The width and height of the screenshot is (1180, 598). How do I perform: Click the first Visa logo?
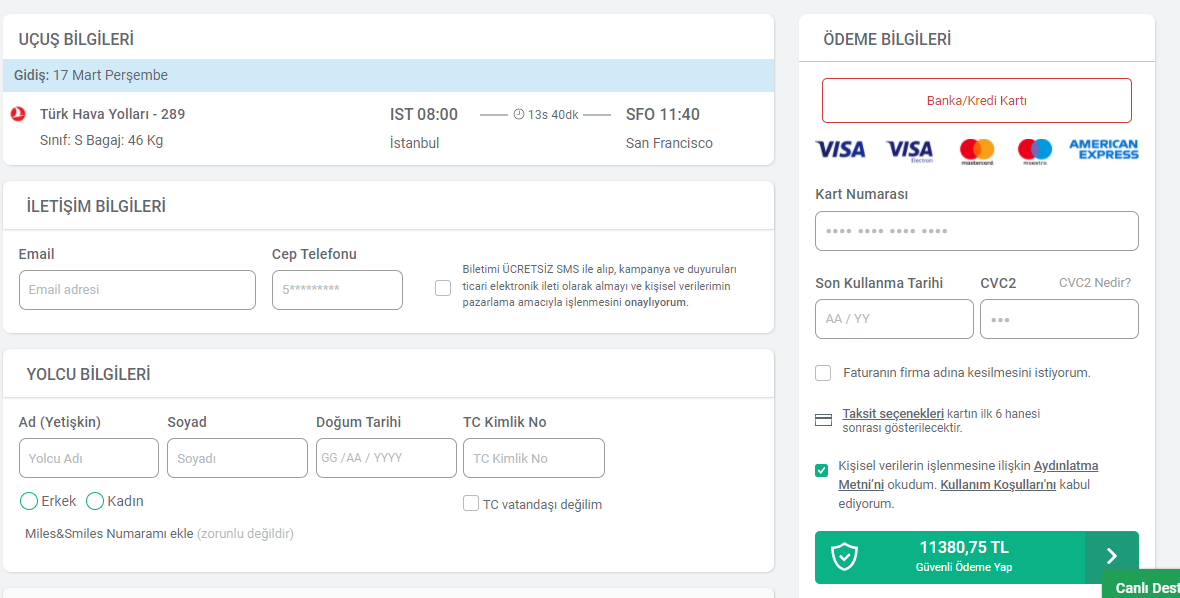840,150
